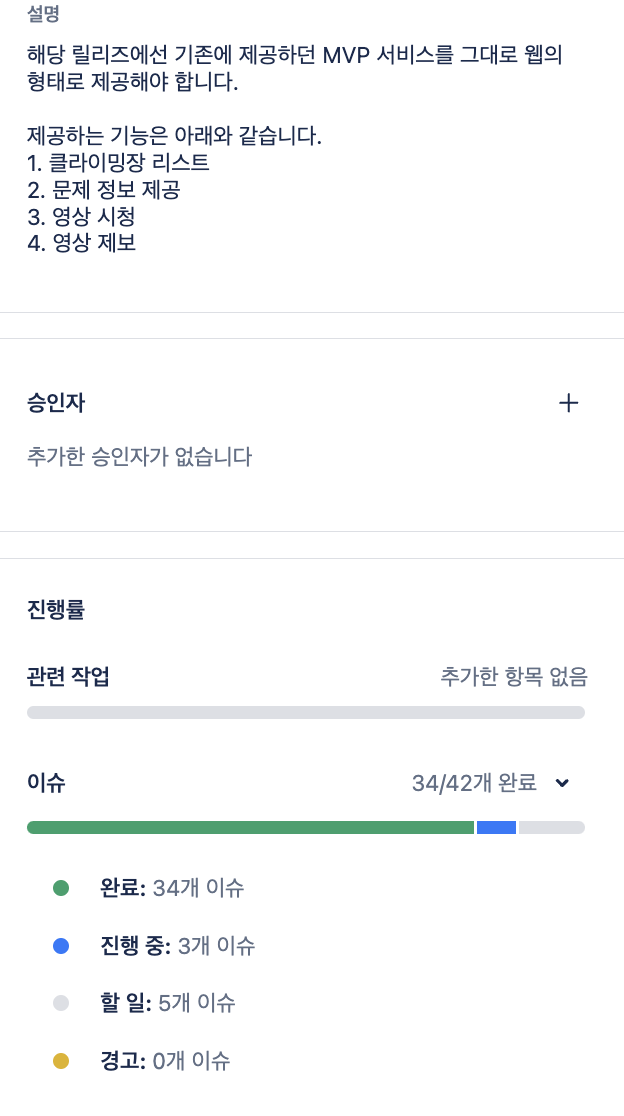This screenshot has height=1116, width=624.
Task: Click the blue 진행 중 status dot icon
Action: (x=61, y=944)
